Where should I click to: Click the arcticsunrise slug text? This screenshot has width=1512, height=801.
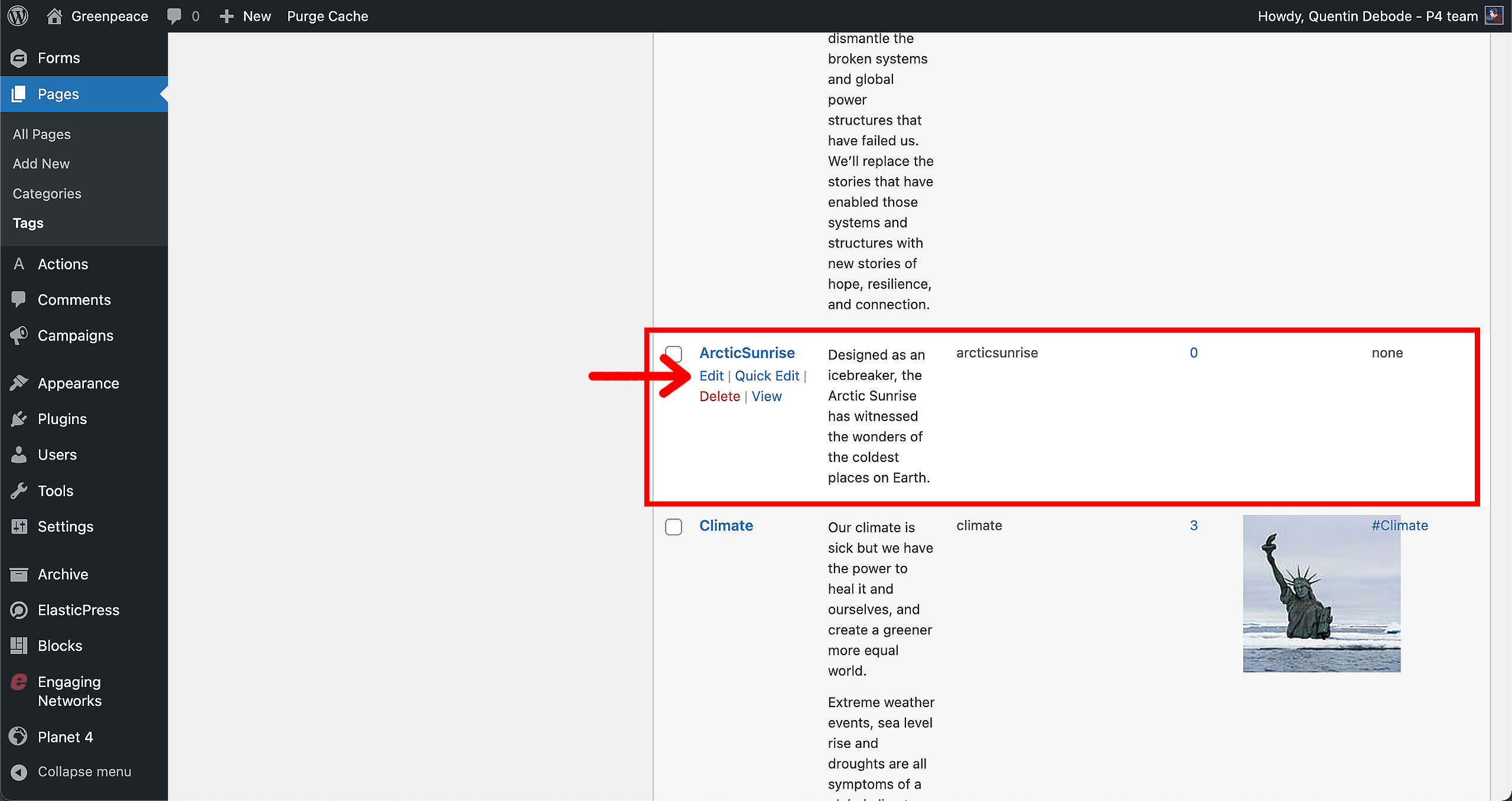coord(997,353)
